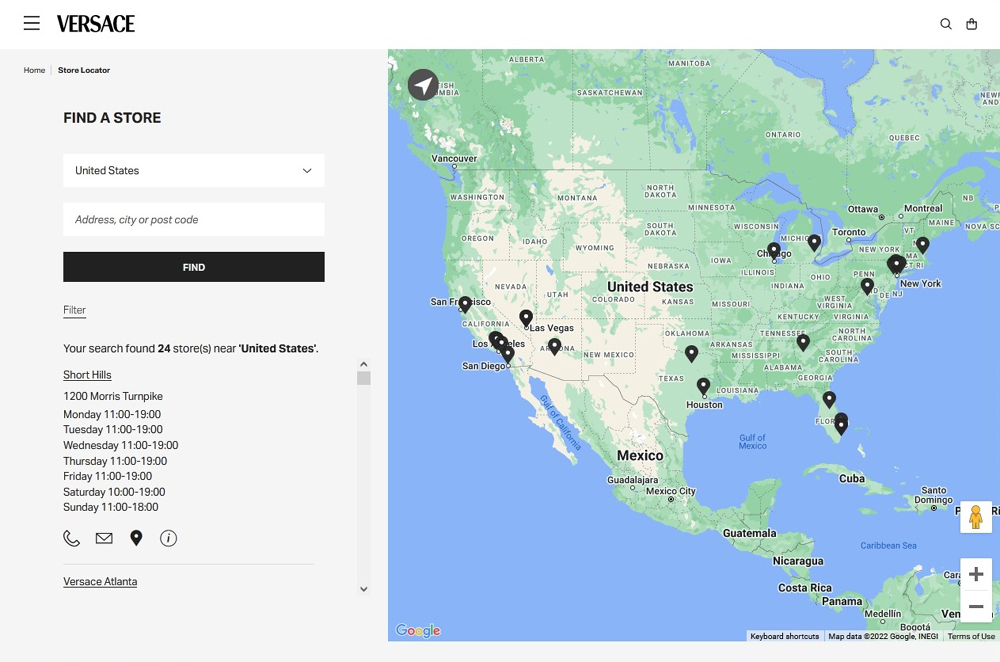
Task: Select the Street View pegman
Action: (976, 517)
